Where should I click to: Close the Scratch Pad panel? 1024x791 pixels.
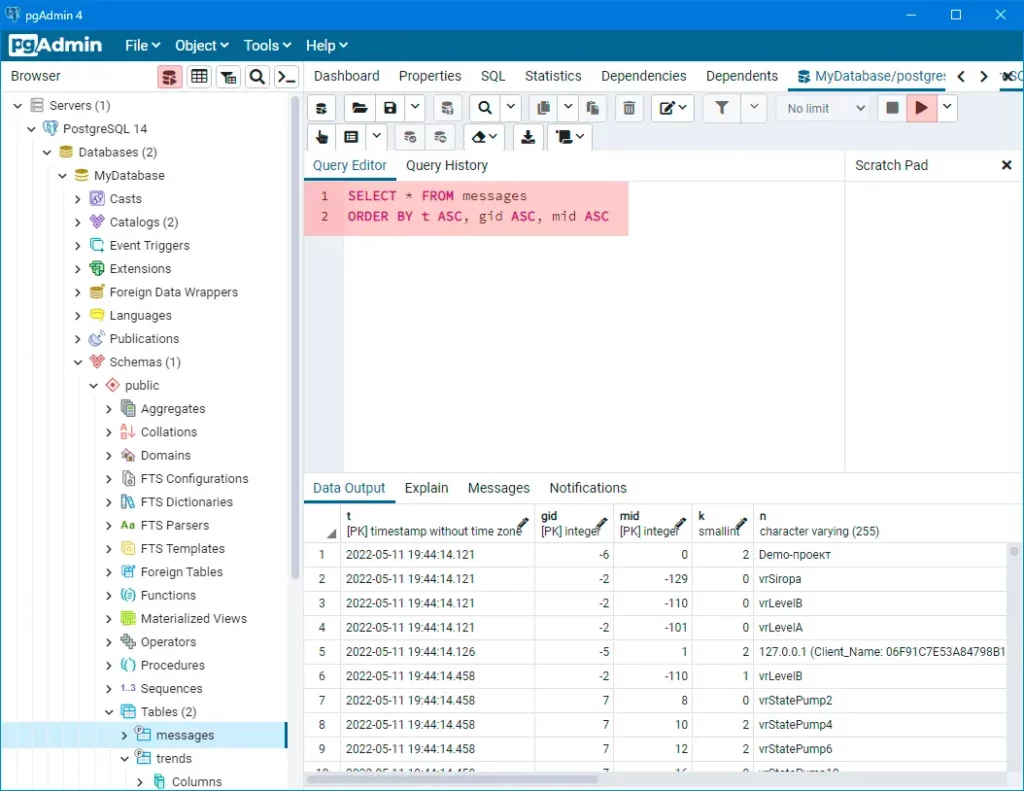point(1006,165)
